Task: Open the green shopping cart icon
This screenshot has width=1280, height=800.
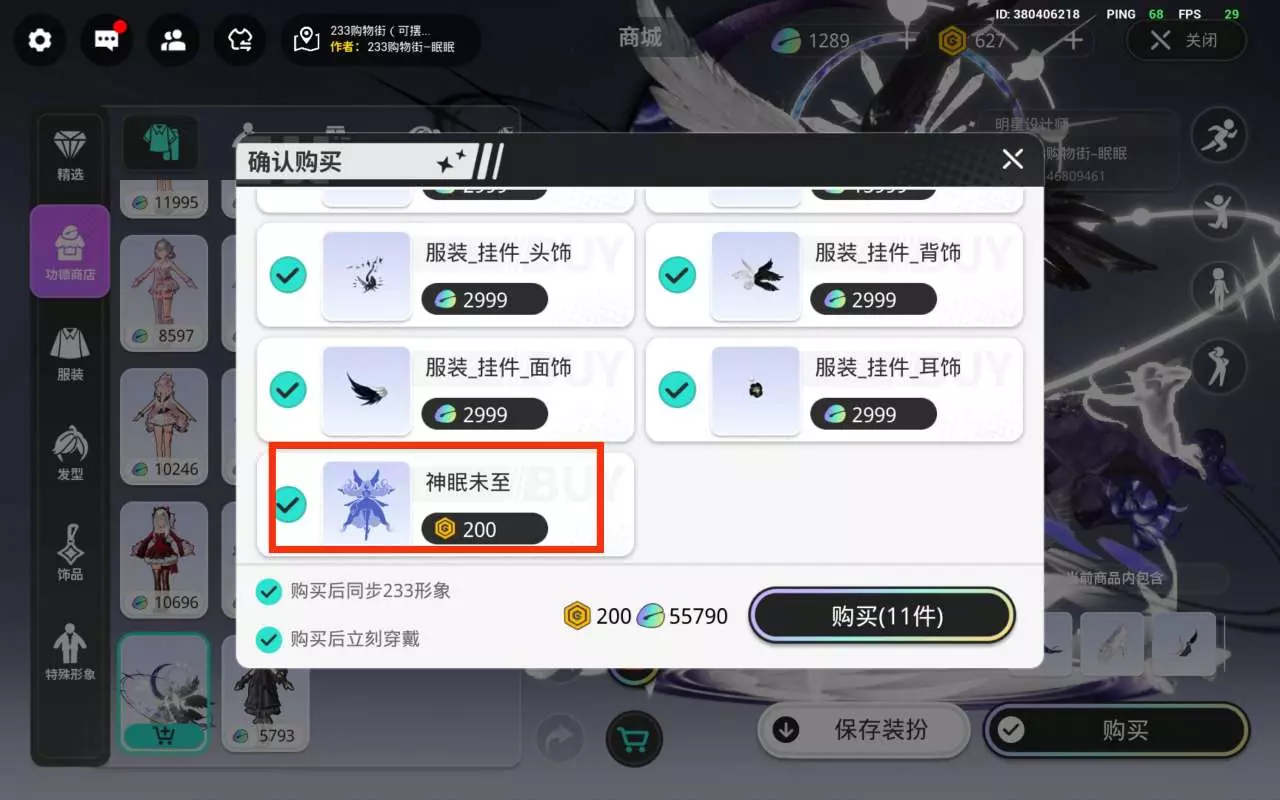Action: point(632,740)
